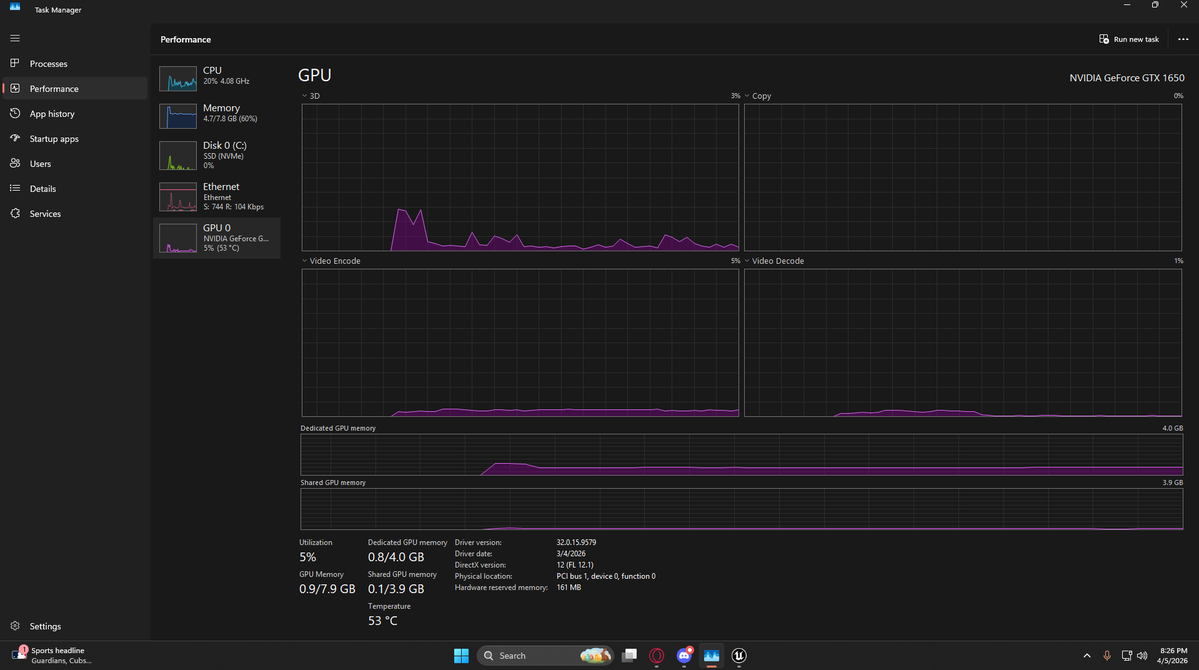Open the clock showing 8:26 PM

pos(1171,655)
